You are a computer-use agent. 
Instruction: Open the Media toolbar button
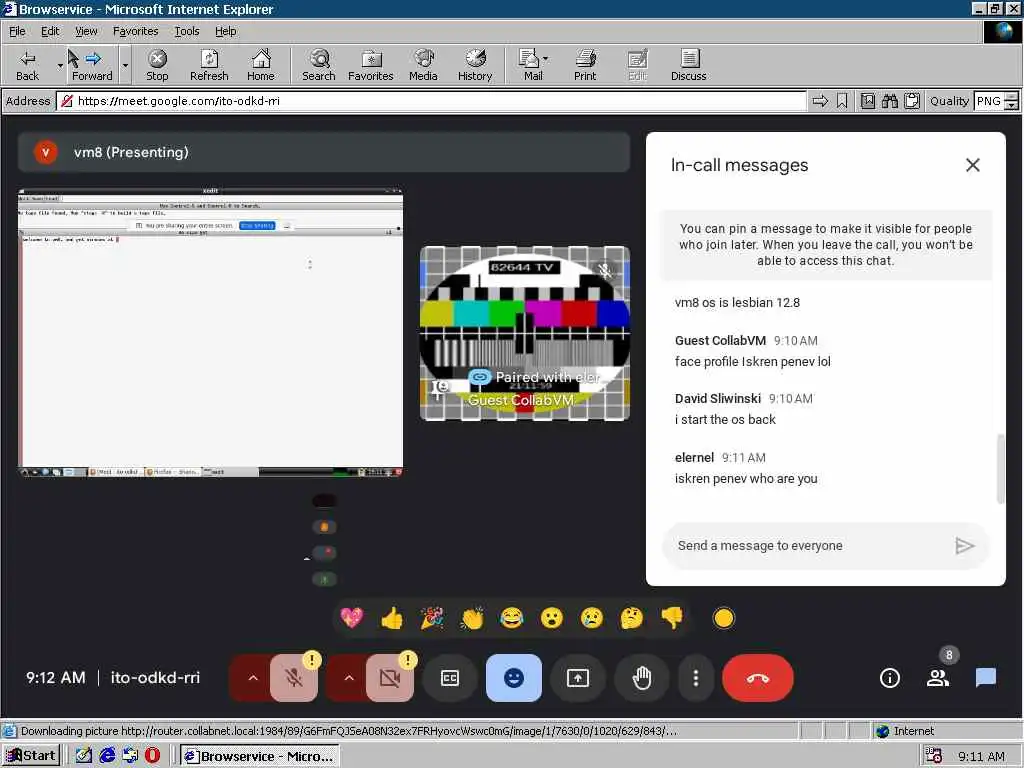tap(423, 65)
